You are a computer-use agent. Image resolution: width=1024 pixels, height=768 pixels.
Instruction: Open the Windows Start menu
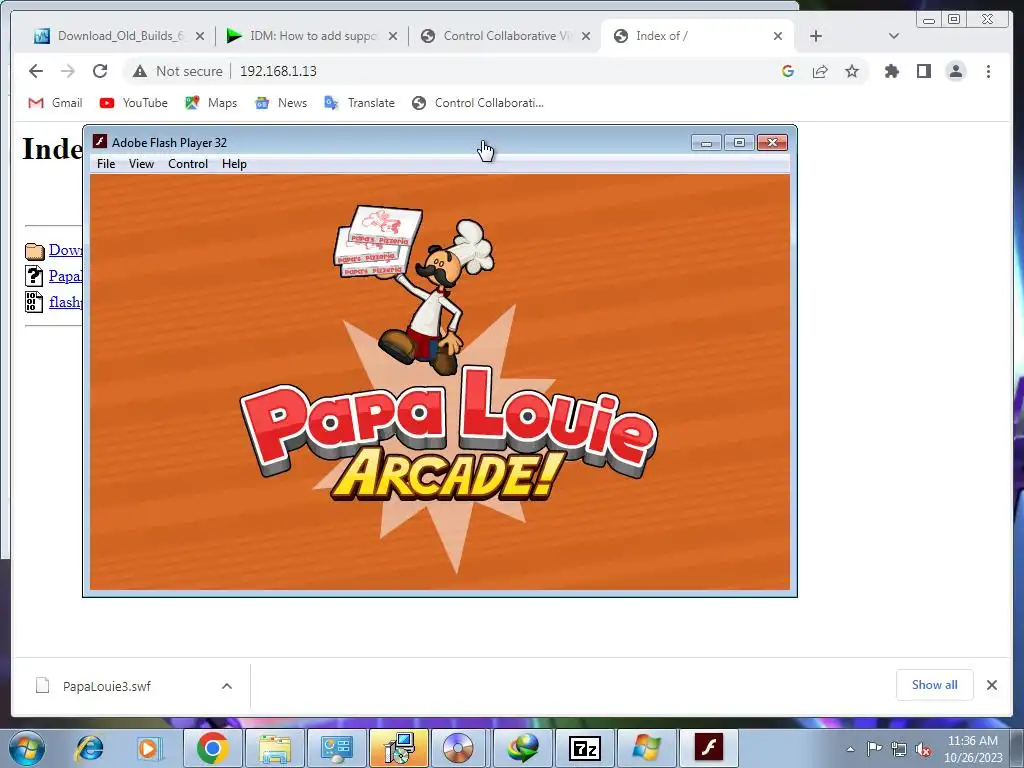click(27, 748)
